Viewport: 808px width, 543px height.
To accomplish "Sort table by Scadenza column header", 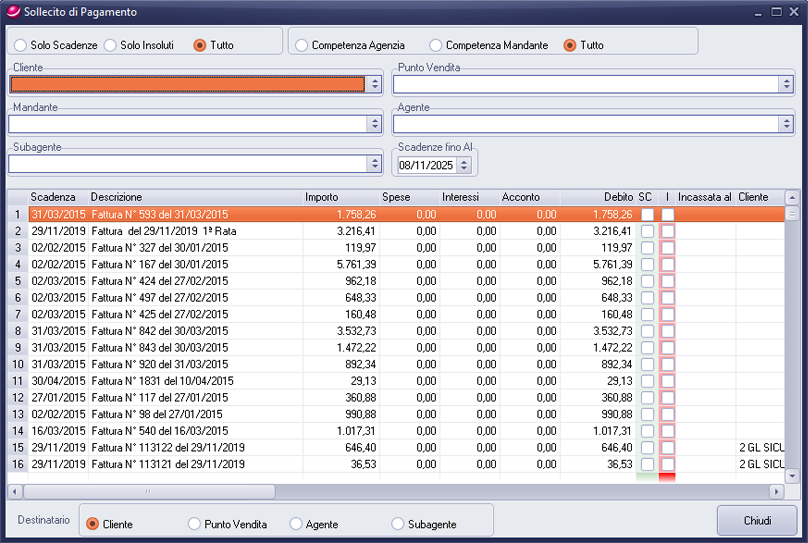I will 52,197.
